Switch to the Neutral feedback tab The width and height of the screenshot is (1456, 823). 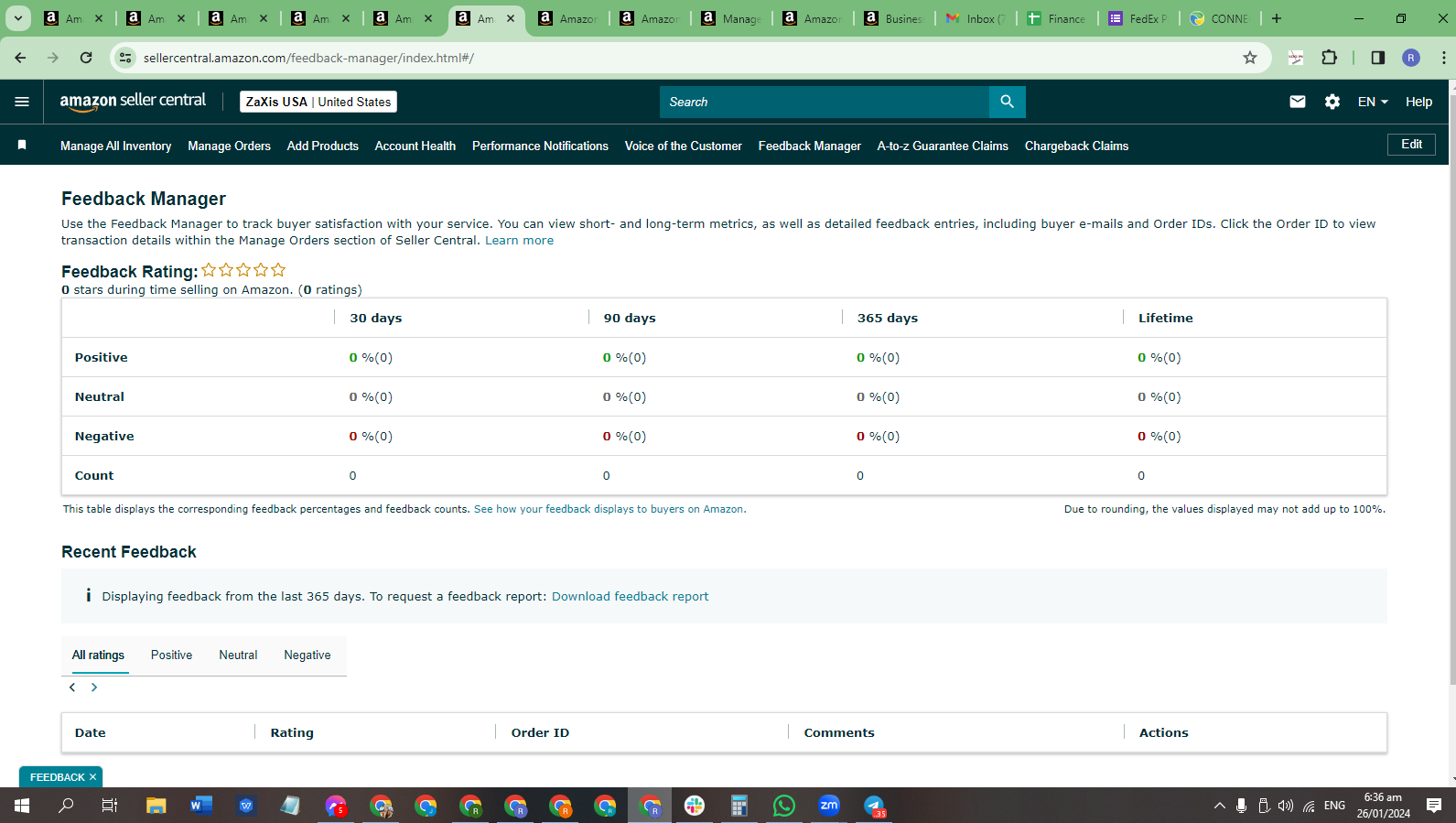238,655
